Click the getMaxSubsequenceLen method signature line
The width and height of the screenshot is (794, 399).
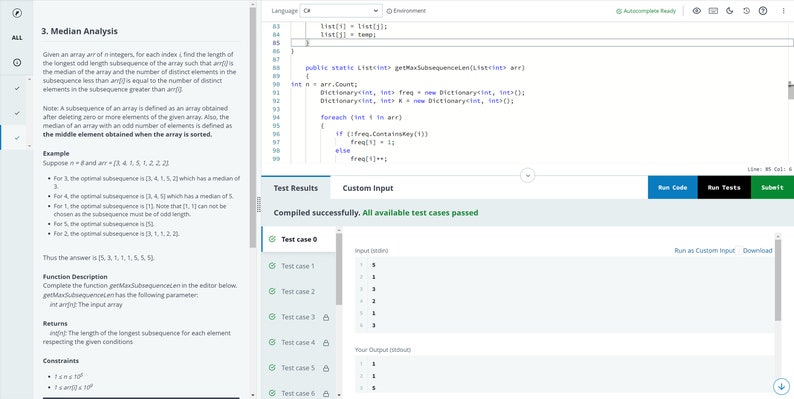click(x=415, y=67)
